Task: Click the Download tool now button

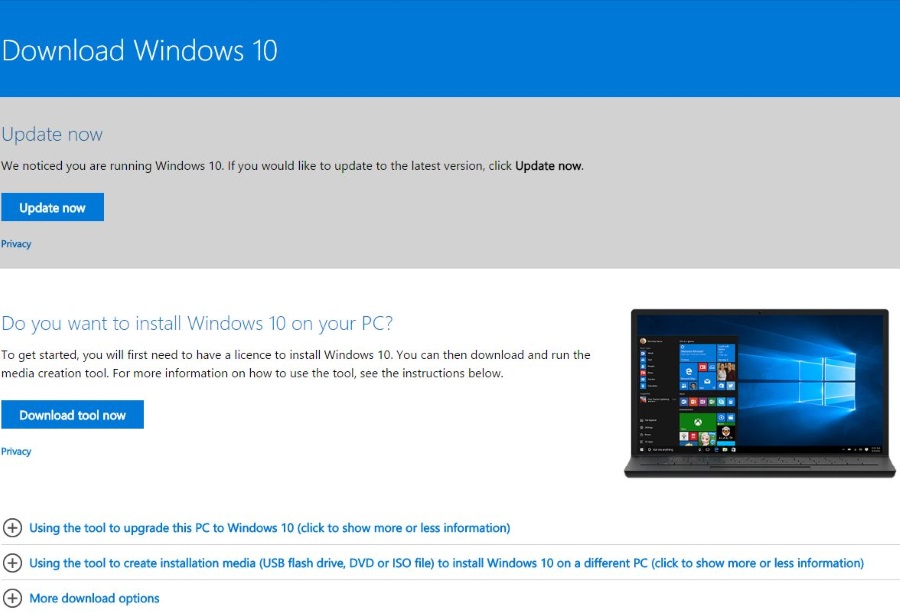Action: click(x=72, y=415)
